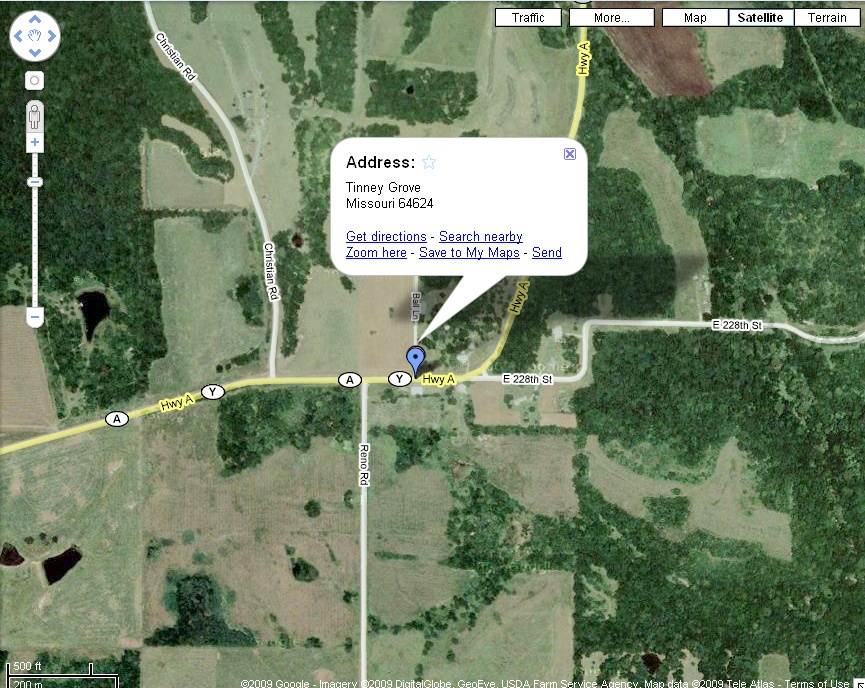Click the Save to My Maps link

coord(469,253)
